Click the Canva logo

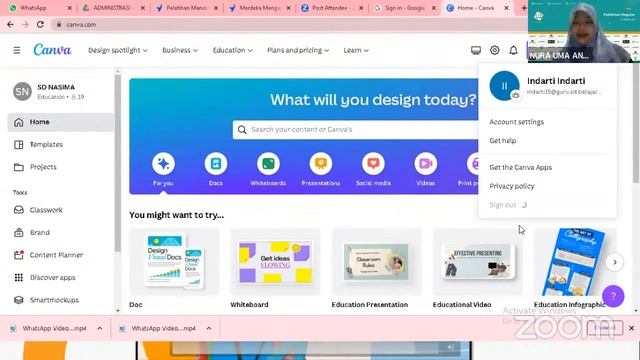tap(52, 50)
